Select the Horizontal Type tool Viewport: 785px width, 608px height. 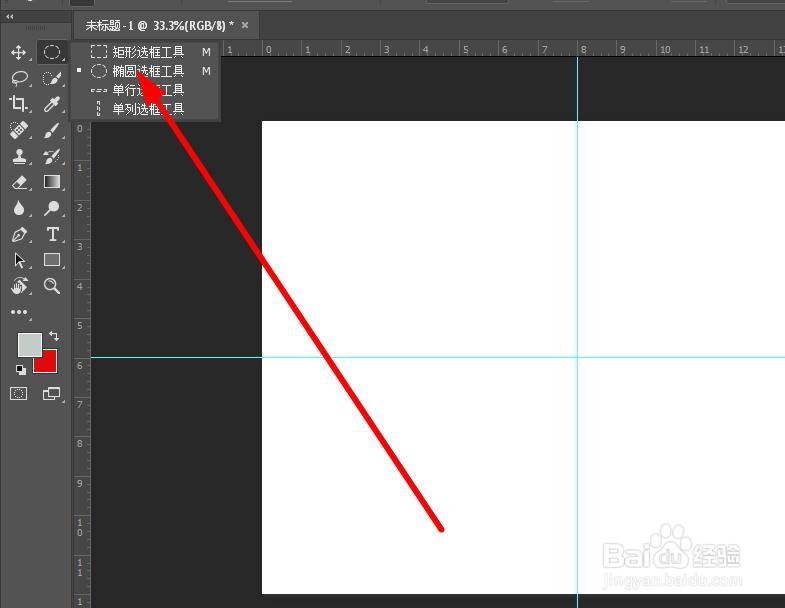point(52,234)
